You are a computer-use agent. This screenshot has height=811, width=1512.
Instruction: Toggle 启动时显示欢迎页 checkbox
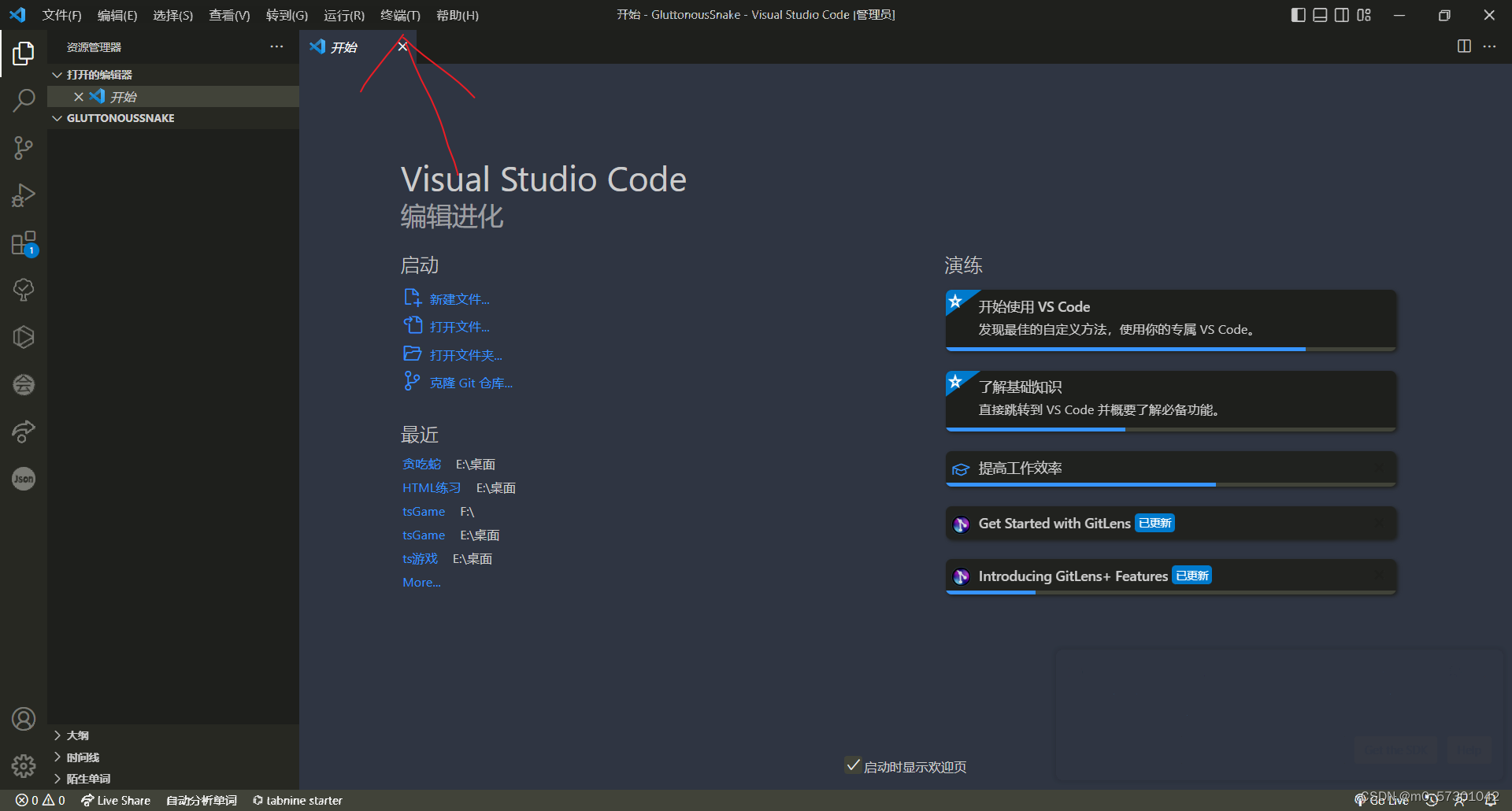(x=853, y=765)
